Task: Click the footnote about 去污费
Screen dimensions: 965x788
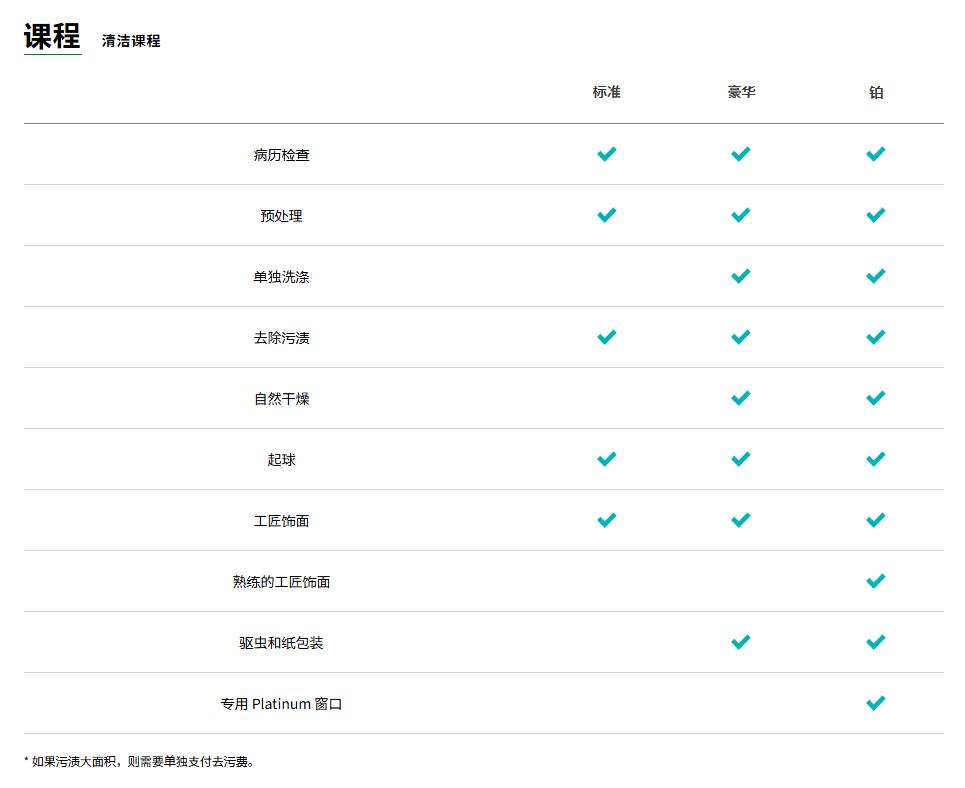Action: coord(140,762)
